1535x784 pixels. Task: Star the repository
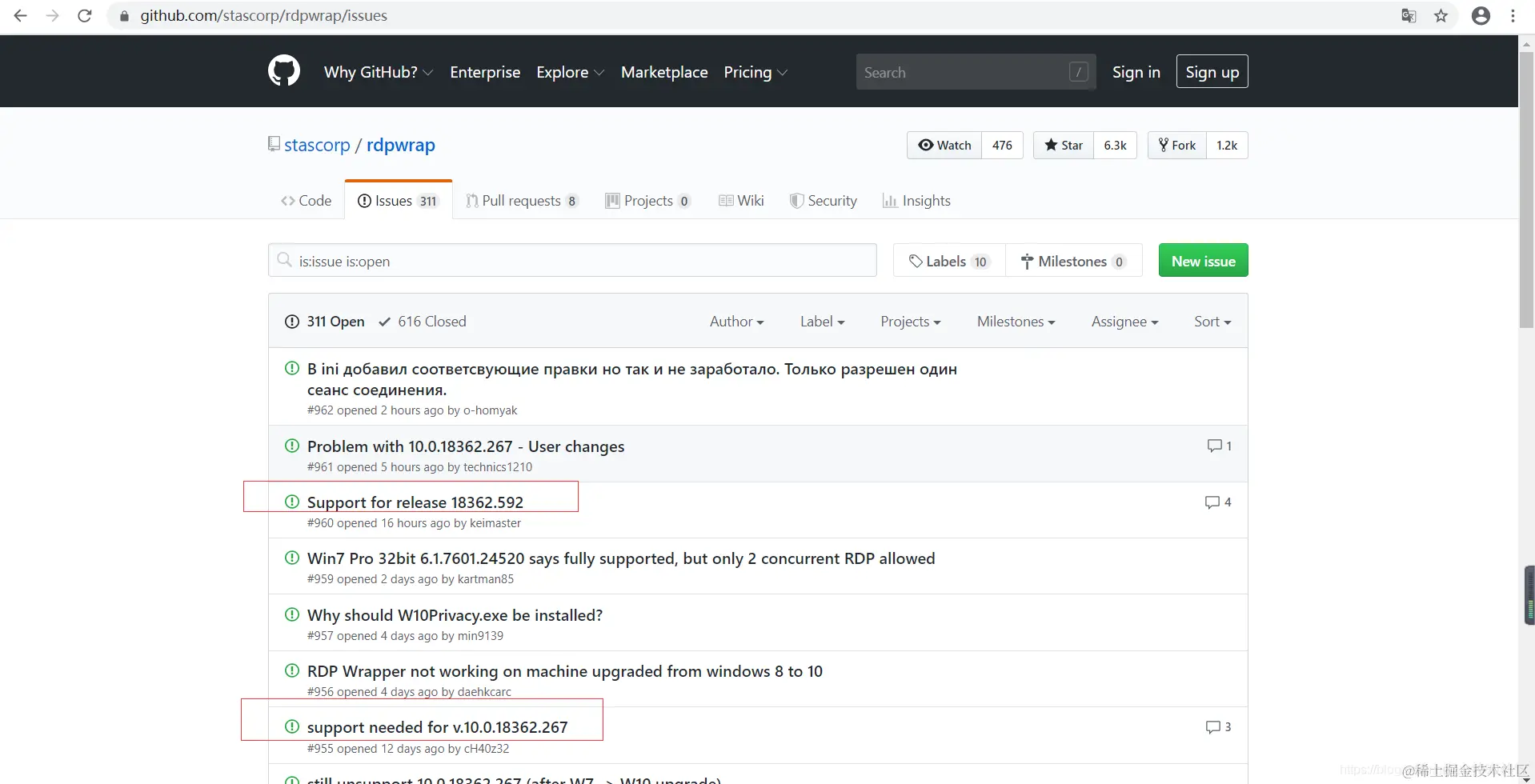coord(1064,145)
